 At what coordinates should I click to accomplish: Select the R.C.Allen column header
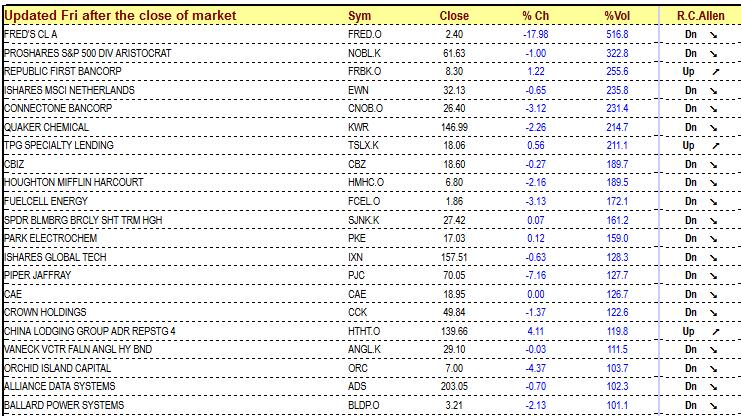pos(700,16)
